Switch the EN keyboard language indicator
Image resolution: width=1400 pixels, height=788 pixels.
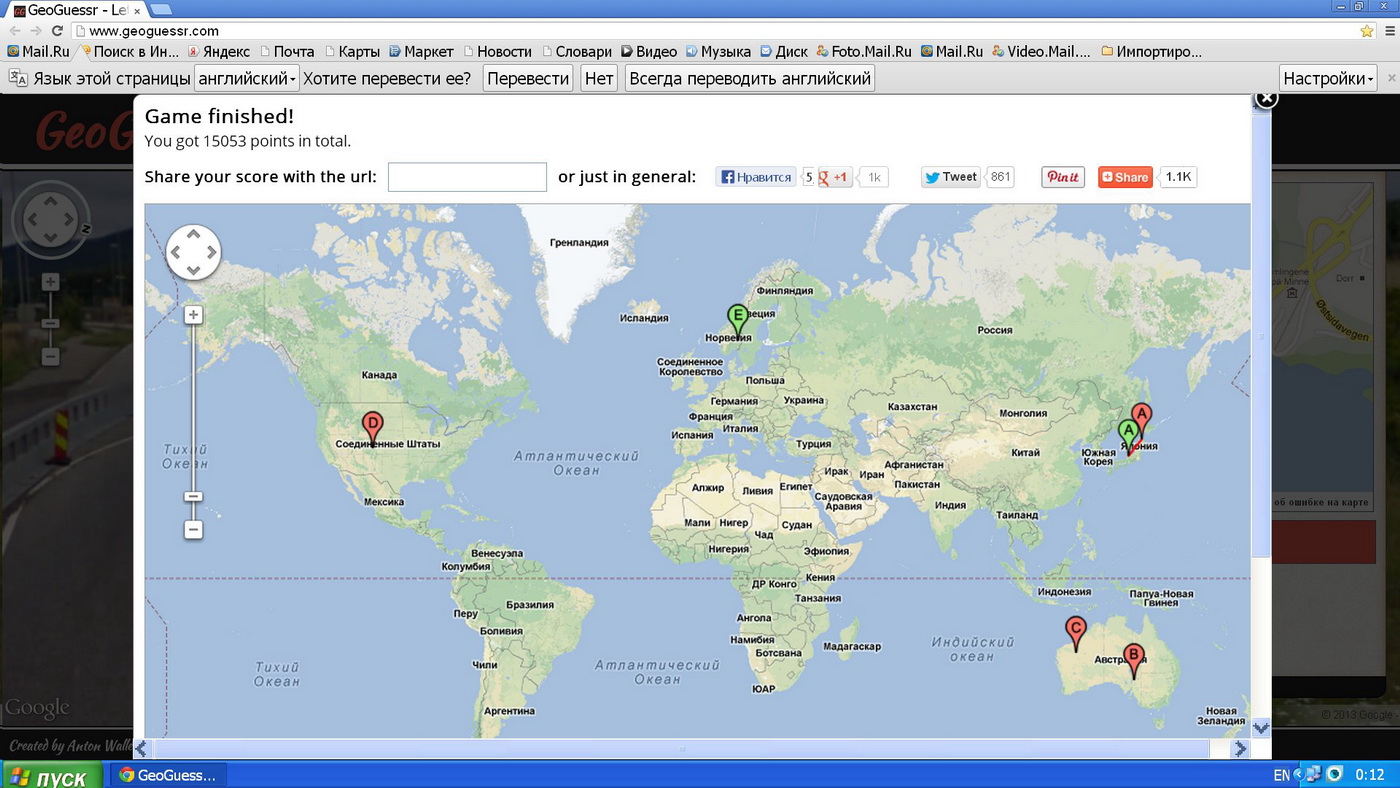(1281, 775)
